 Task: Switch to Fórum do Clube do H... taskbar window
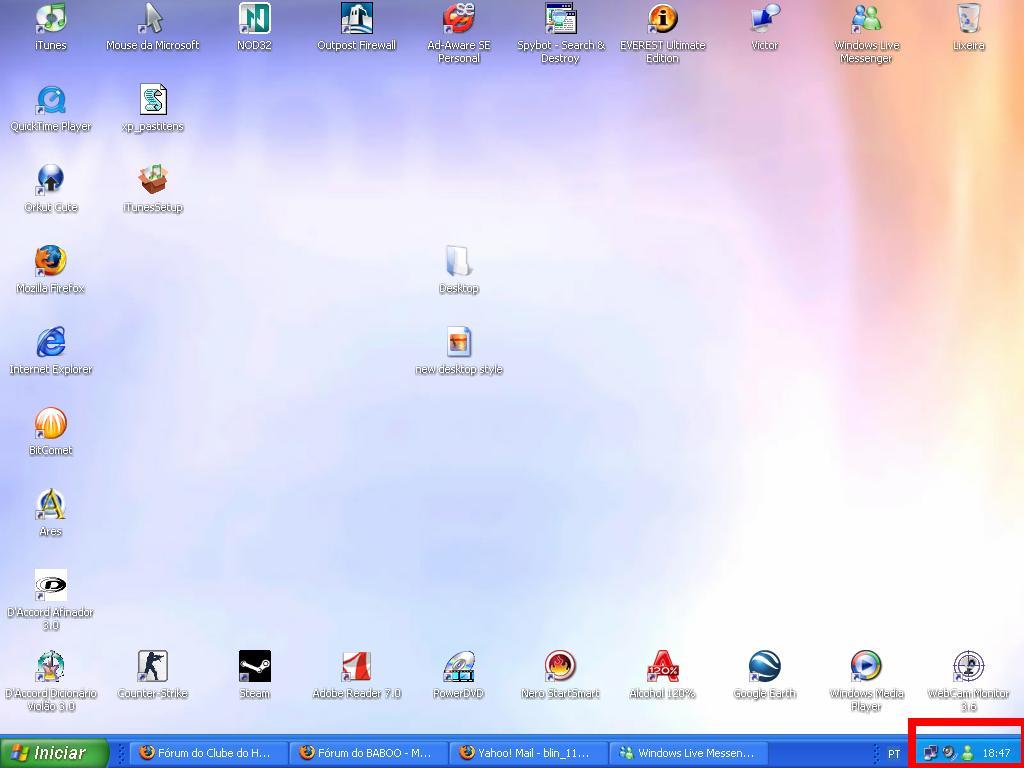(x=208, y=753)
